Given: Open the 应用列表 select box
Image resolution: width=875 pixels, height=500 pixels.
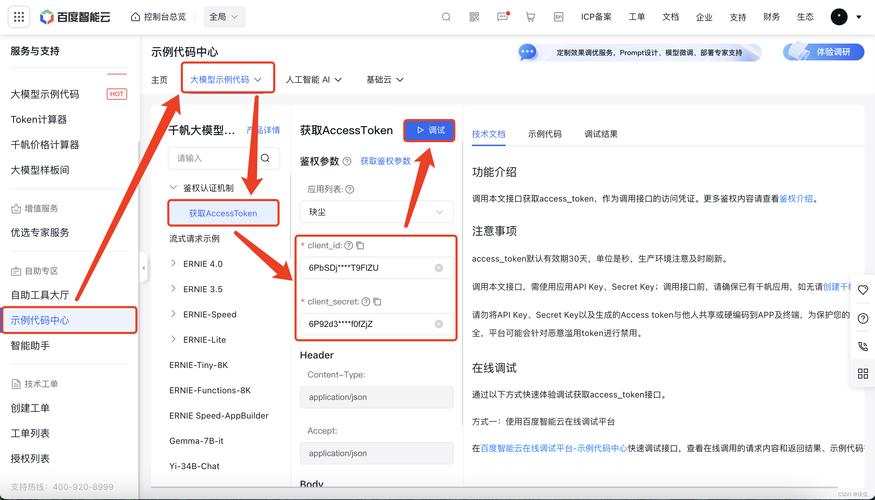Looking at the screenshot, I should [377, 212].
